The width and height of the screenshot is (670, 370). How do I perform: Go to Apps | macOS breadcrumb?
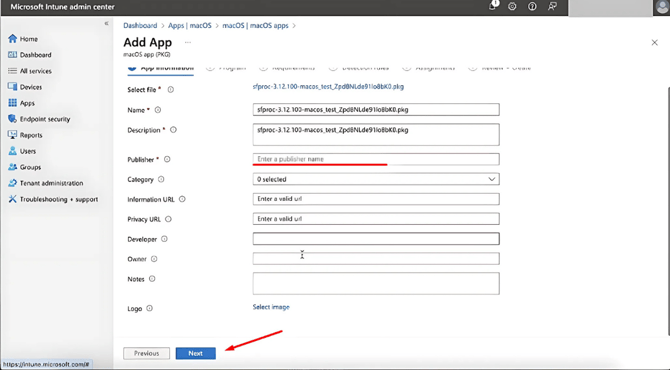tap(190, 26)
